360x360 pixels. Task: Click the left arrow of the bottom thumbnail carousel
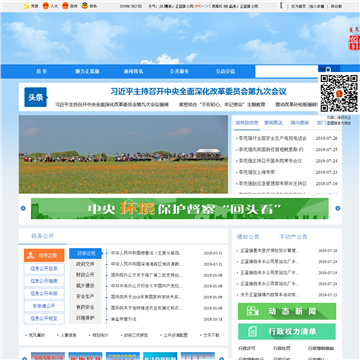tap(24, 359)
